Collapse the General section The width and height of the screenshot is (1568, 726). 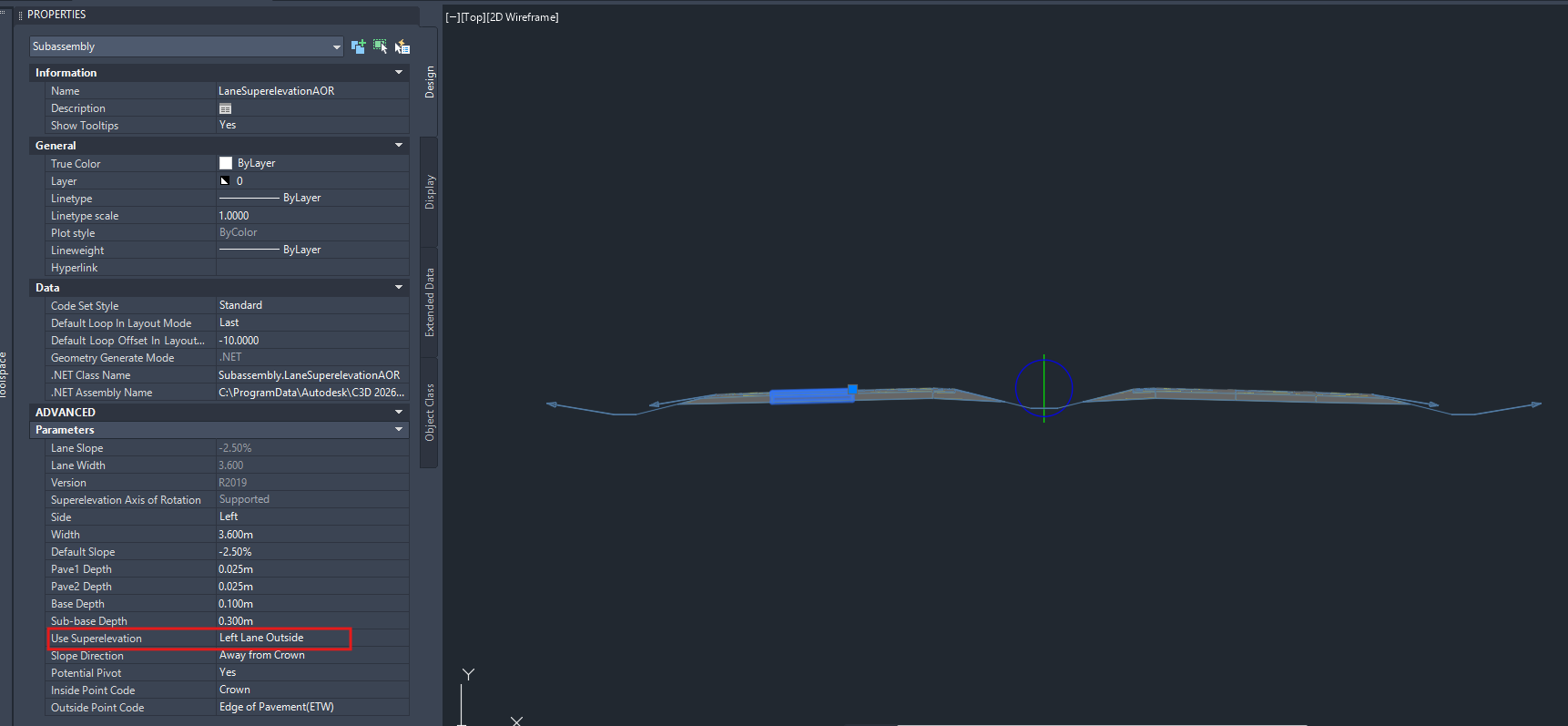[398, 146]
